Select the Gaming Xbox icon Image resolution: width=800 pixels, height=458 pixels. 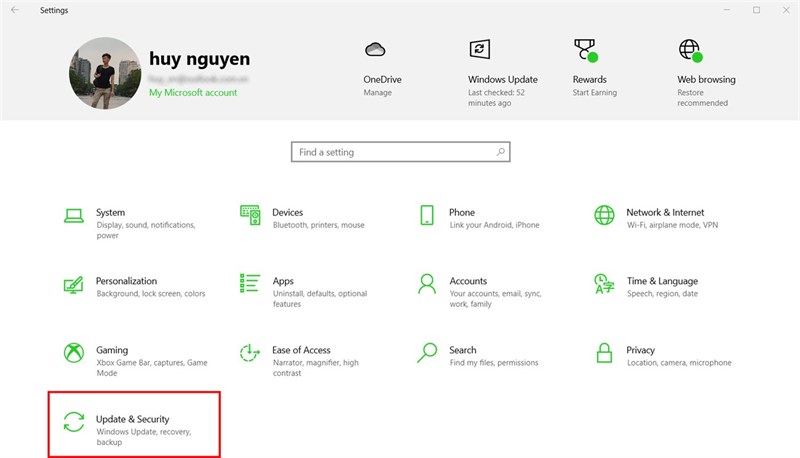pyautogui.click(x=73, y=353)
